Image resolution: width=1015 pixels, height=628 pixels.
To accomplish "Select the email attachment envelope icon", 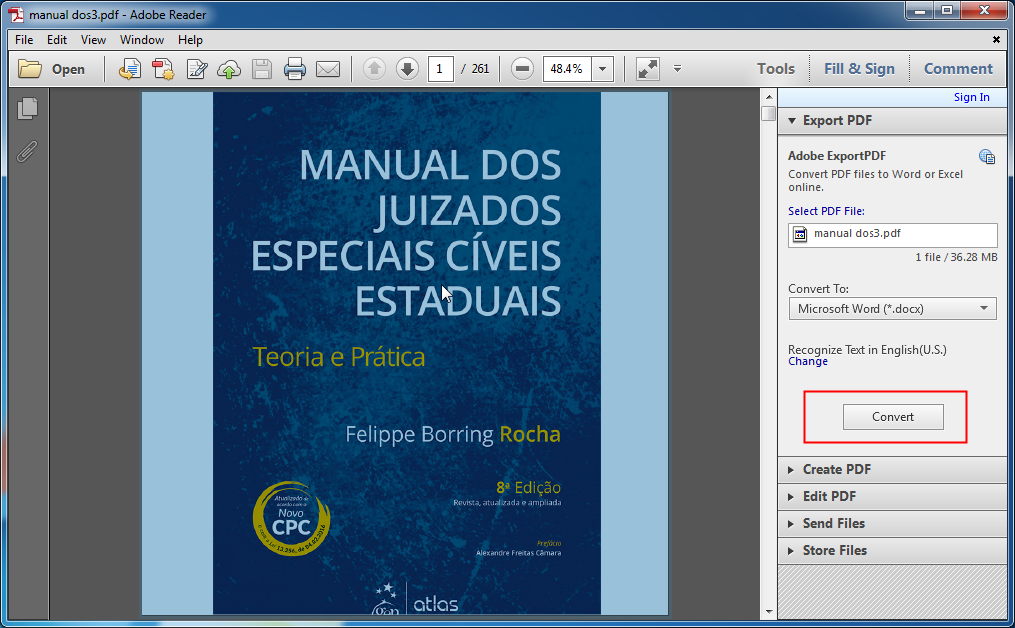I will 328,68.
